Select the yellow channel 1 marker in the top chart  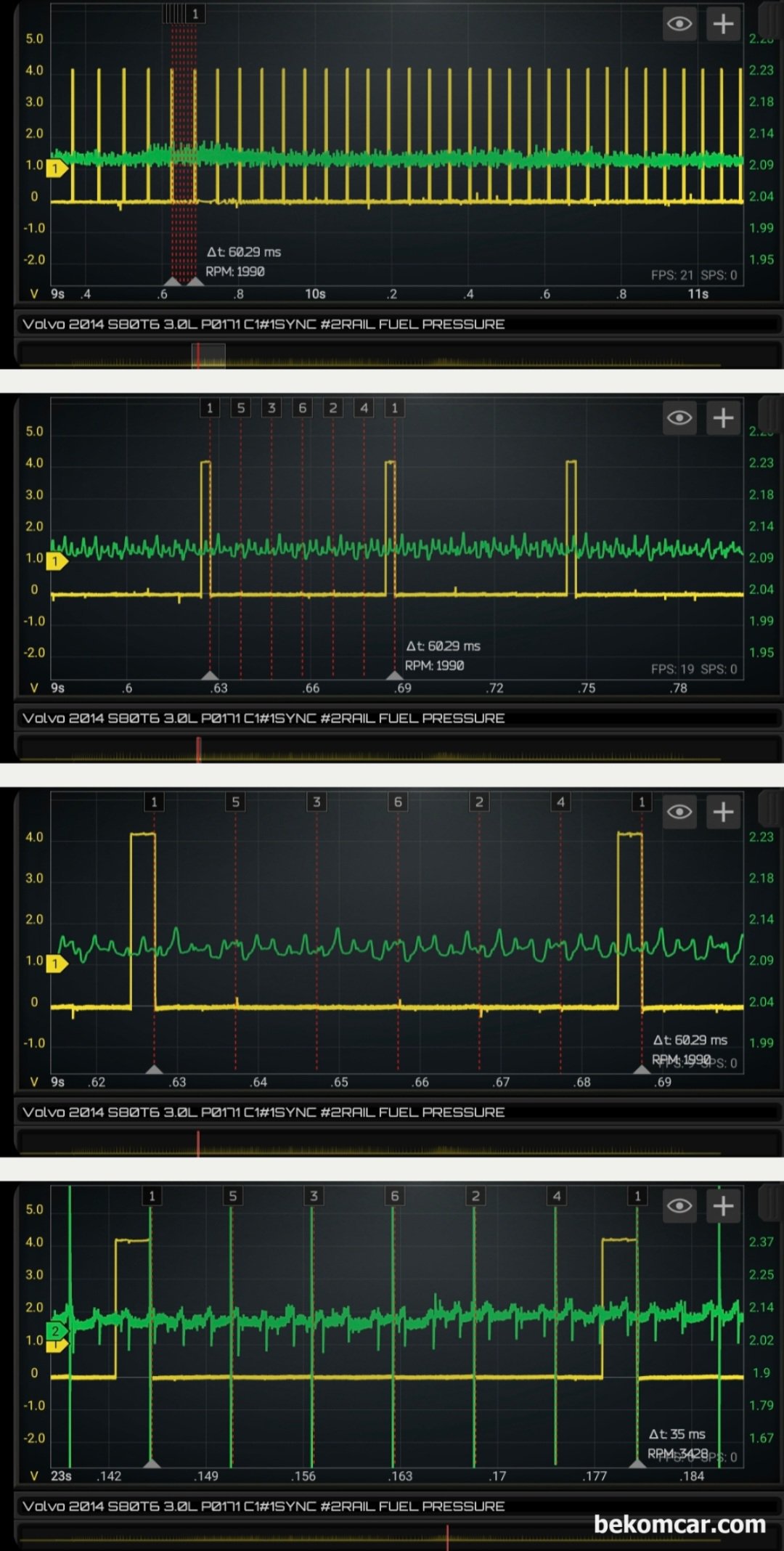(x=57, y=168)
